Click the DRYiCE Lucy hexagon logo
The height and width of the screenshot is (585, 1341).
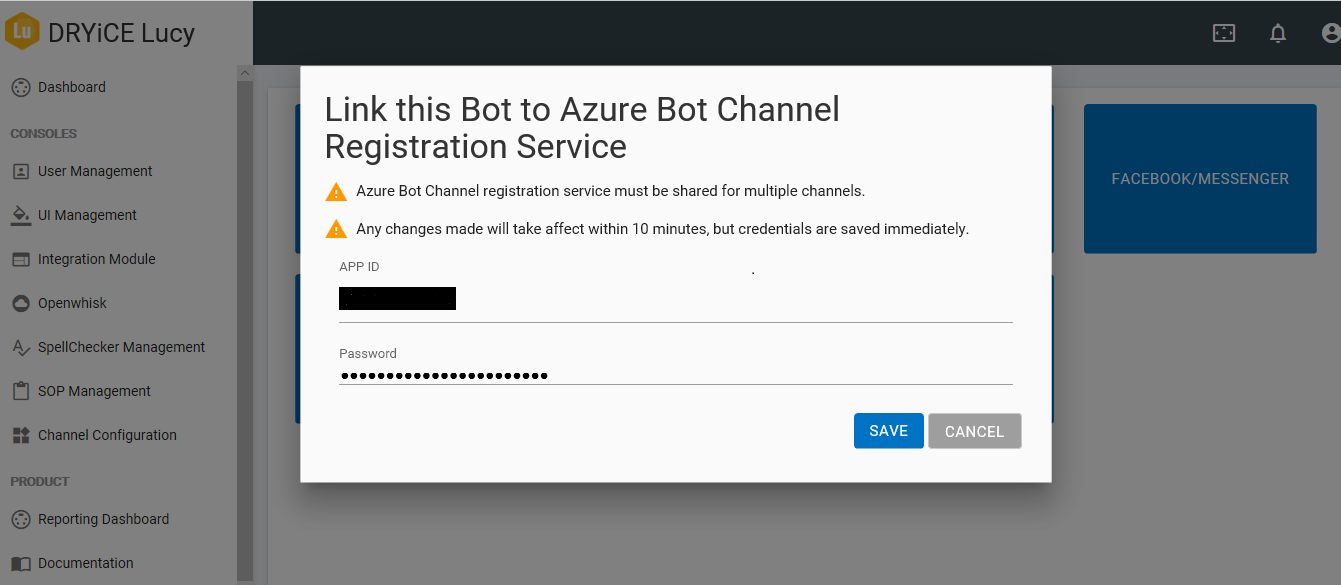[22, 31]
